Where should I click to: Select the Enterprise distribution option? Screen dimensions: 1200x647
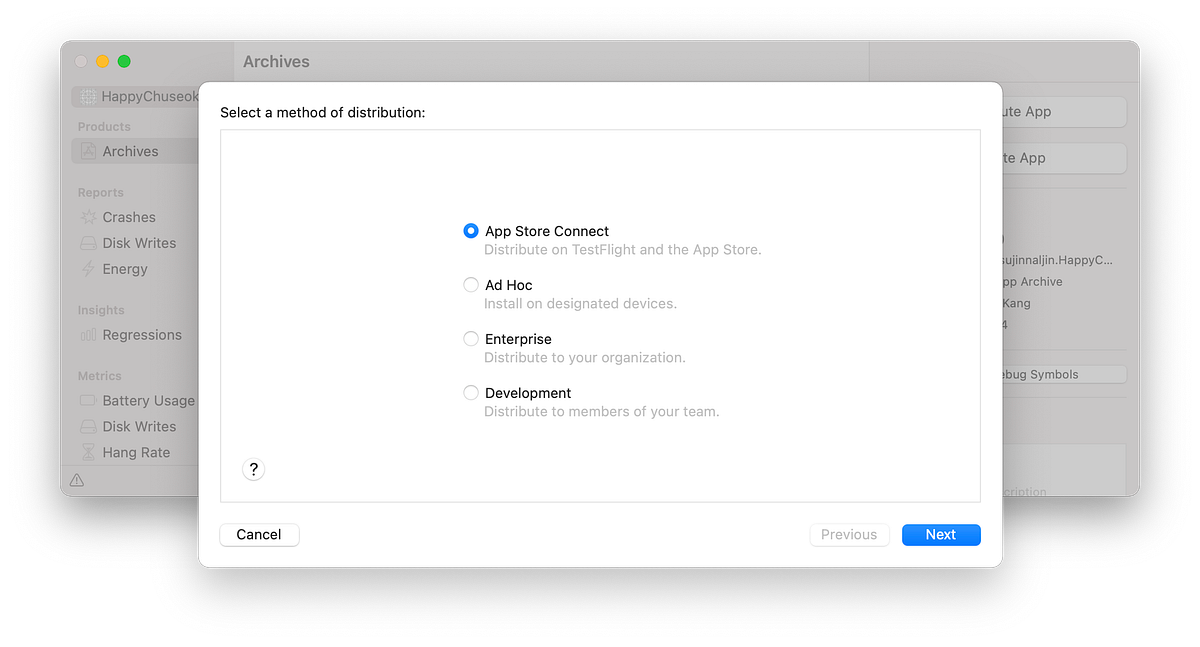470,338
